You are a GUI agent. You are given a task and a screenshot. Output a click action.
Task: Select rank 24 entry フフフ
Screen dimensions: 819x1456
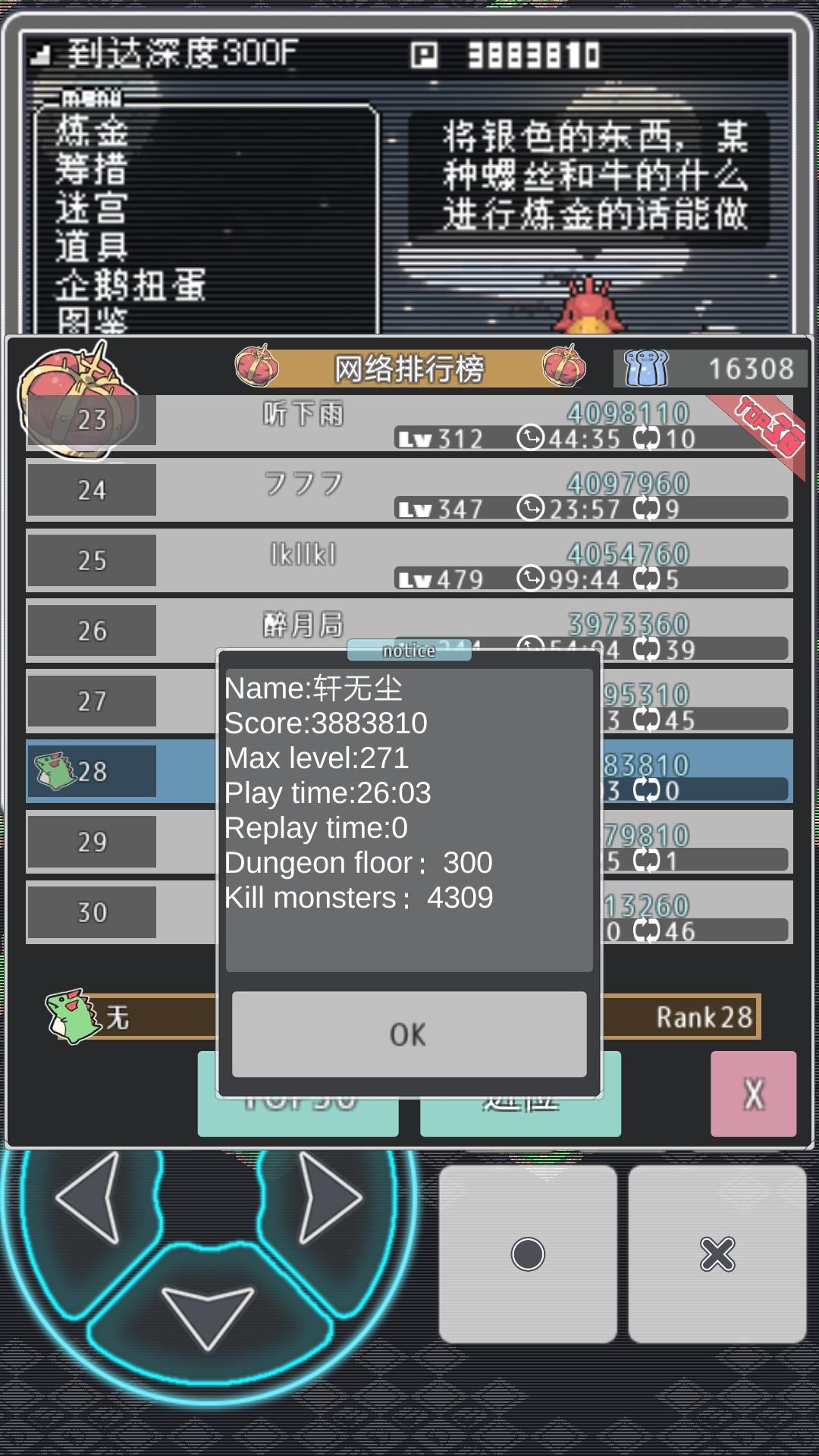409,490
